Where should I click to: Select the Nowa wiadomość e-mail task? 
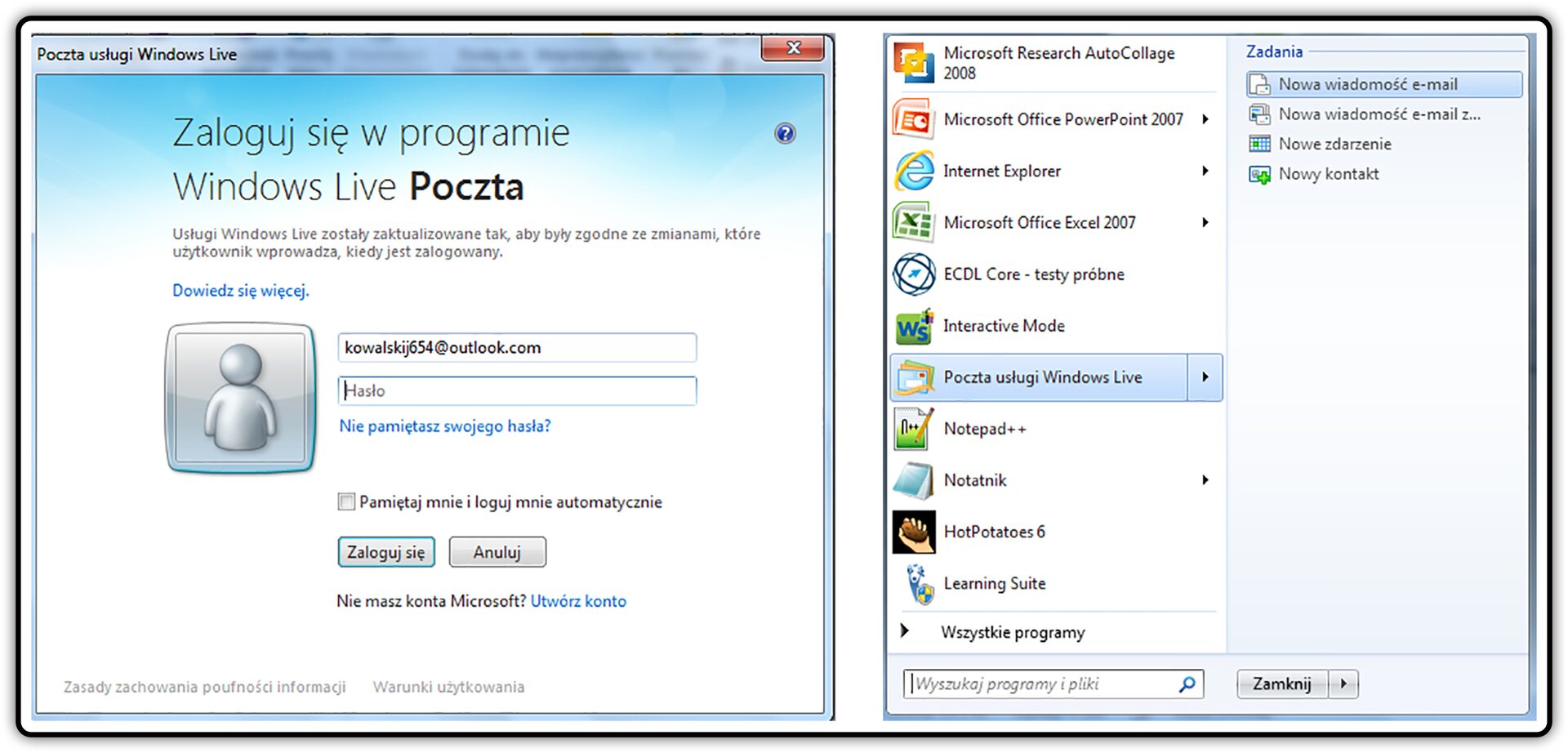coord(1384,84)
